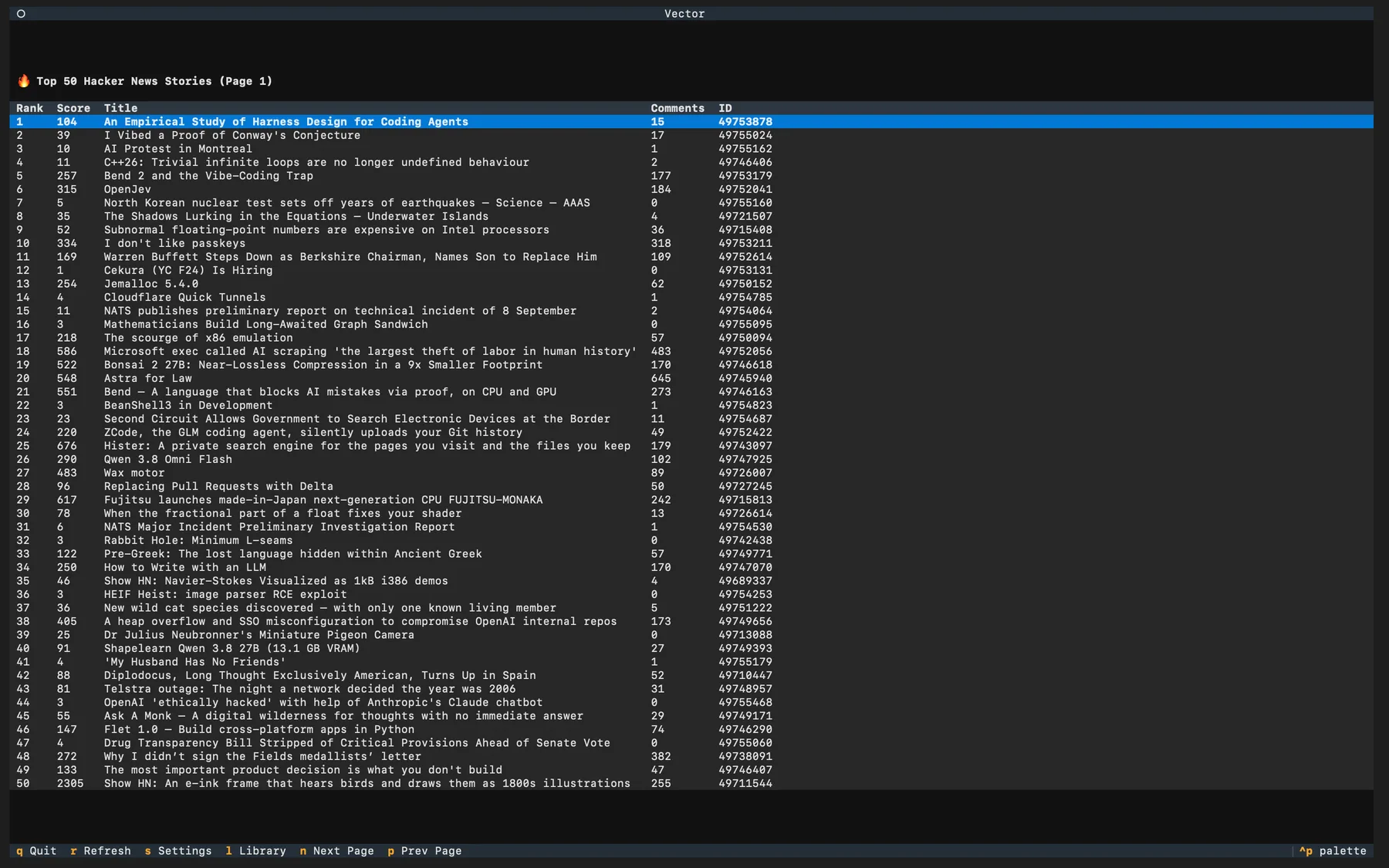
Task: Click the Rank column header
Action: (29, 108)
